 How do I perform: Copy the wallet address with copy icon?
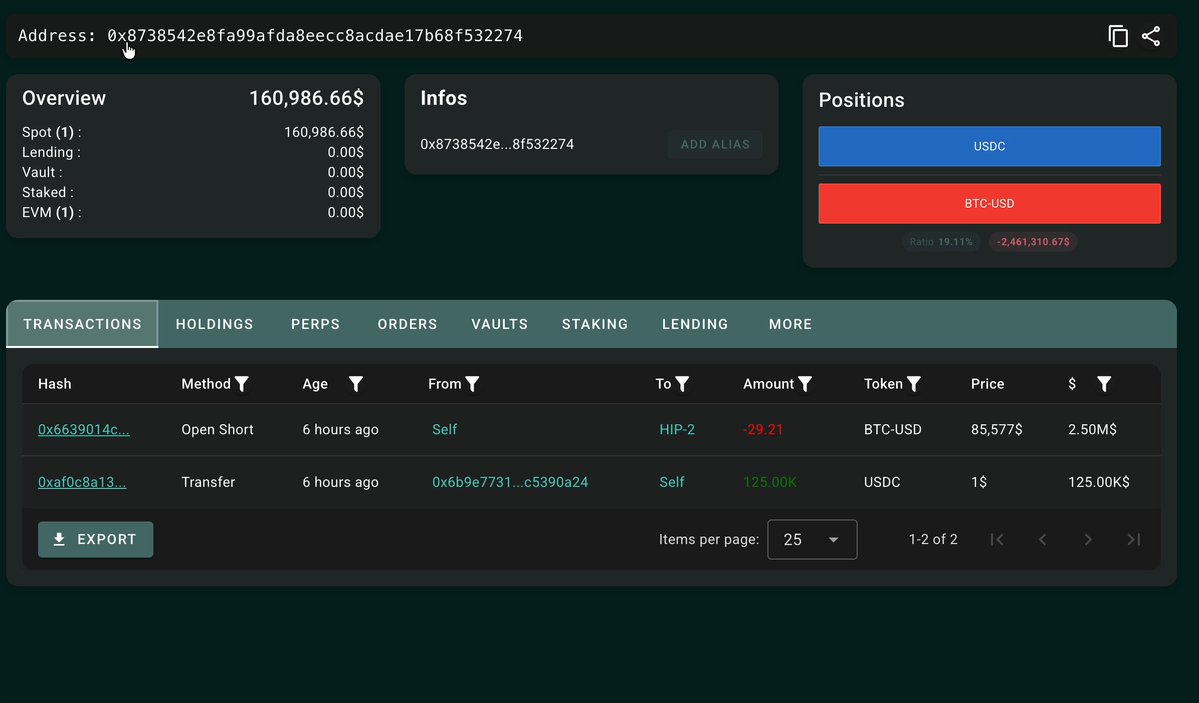[1118, 36]
